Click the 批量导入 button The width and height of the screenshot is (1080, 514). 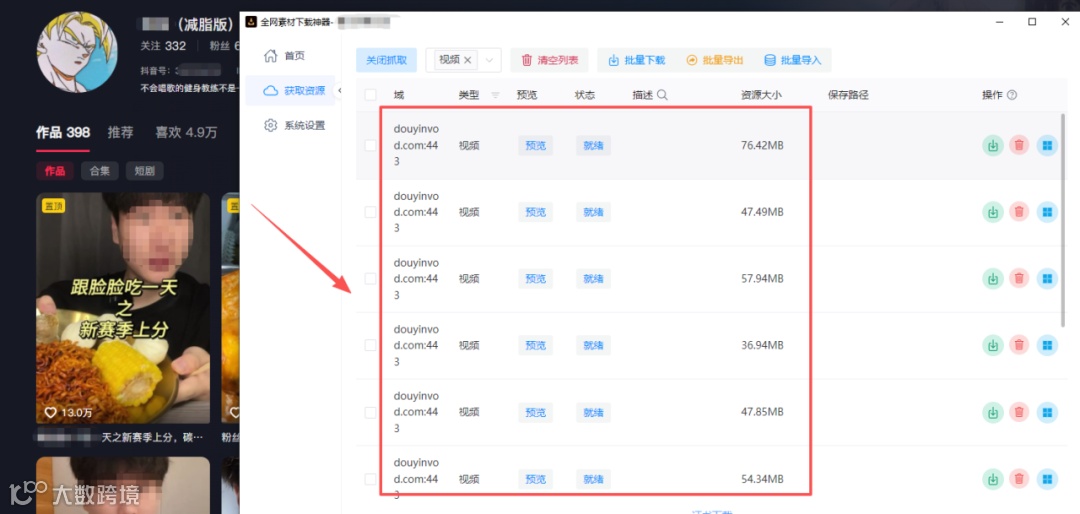click(x=793, y=60)
